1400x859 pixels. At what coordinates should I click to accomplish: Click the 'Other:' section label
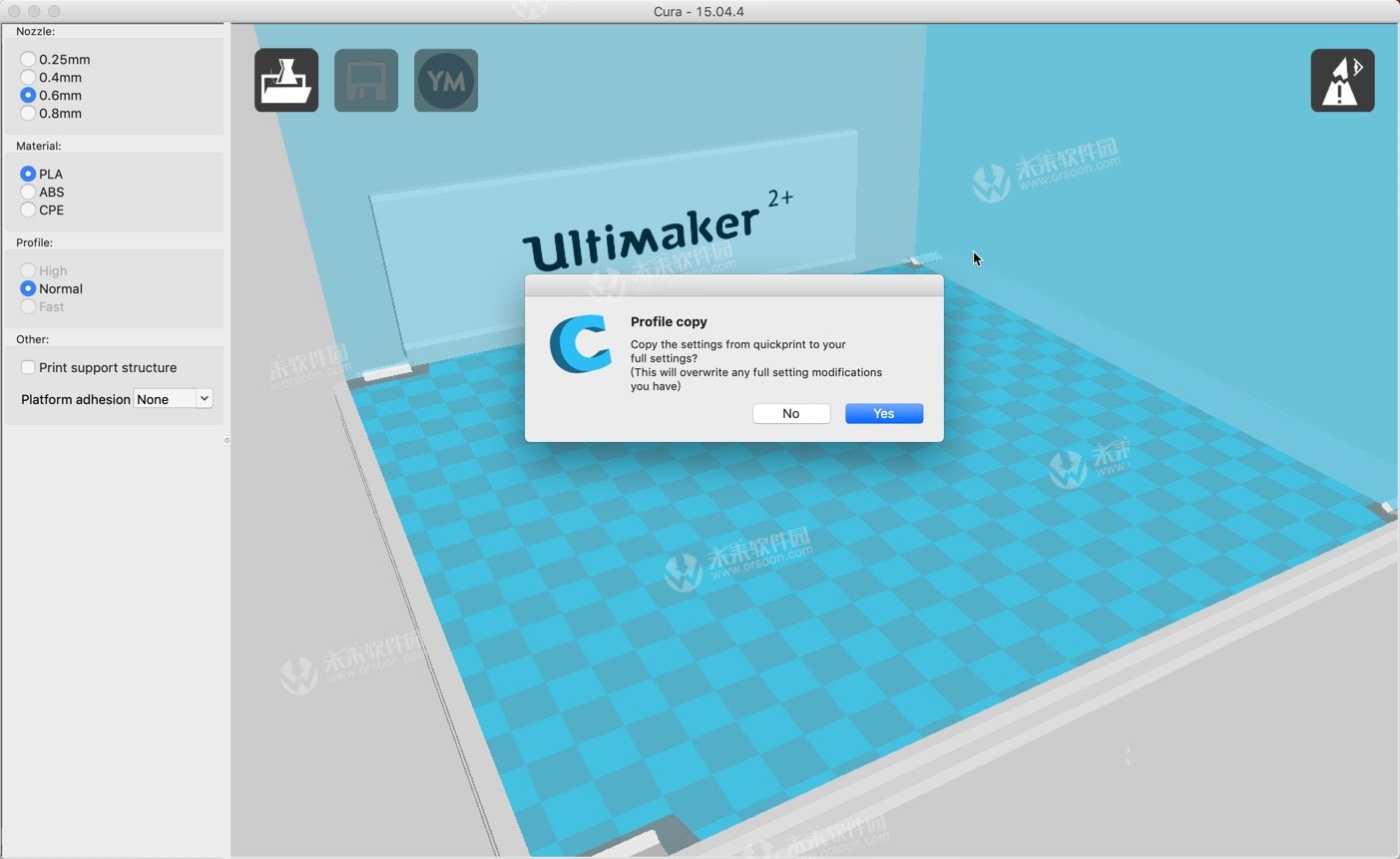32,339
